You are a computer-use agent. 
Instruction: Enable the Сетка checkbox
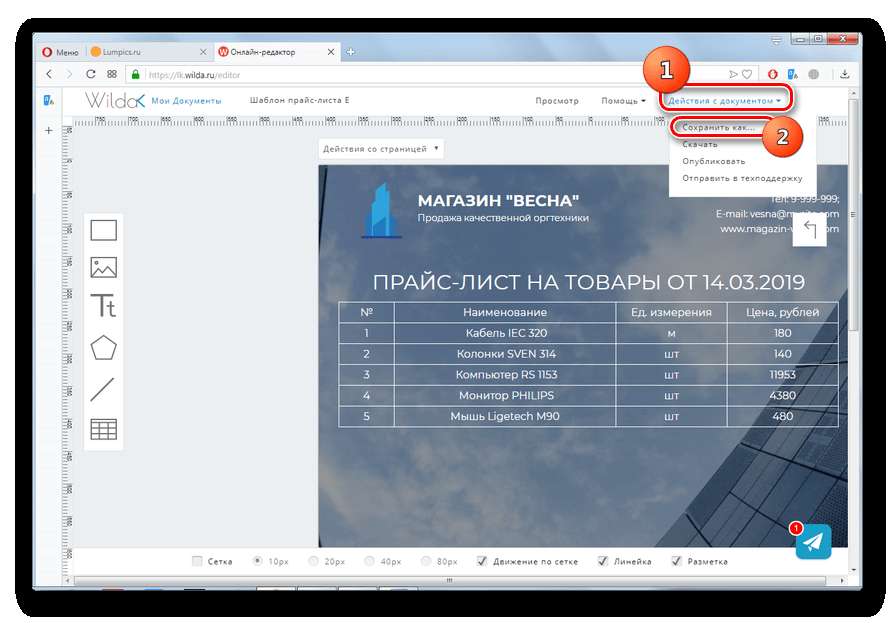coord(197,561)
